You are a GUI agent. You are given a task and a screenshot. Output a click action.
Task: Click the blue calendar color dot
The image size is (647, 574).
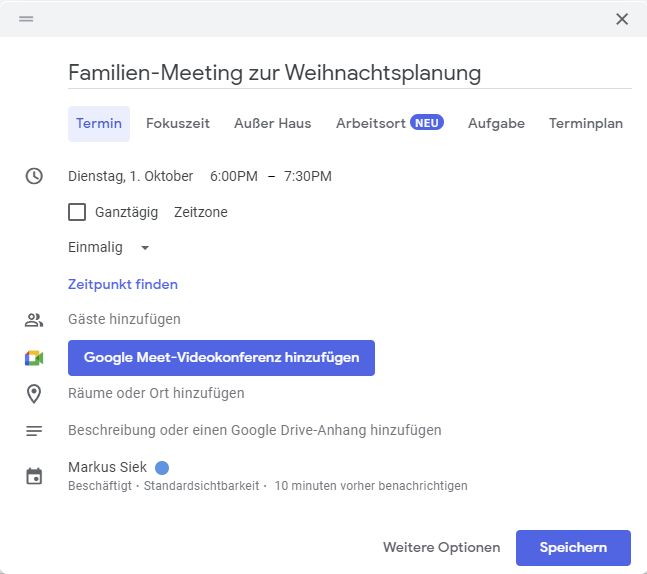point(162,468)
